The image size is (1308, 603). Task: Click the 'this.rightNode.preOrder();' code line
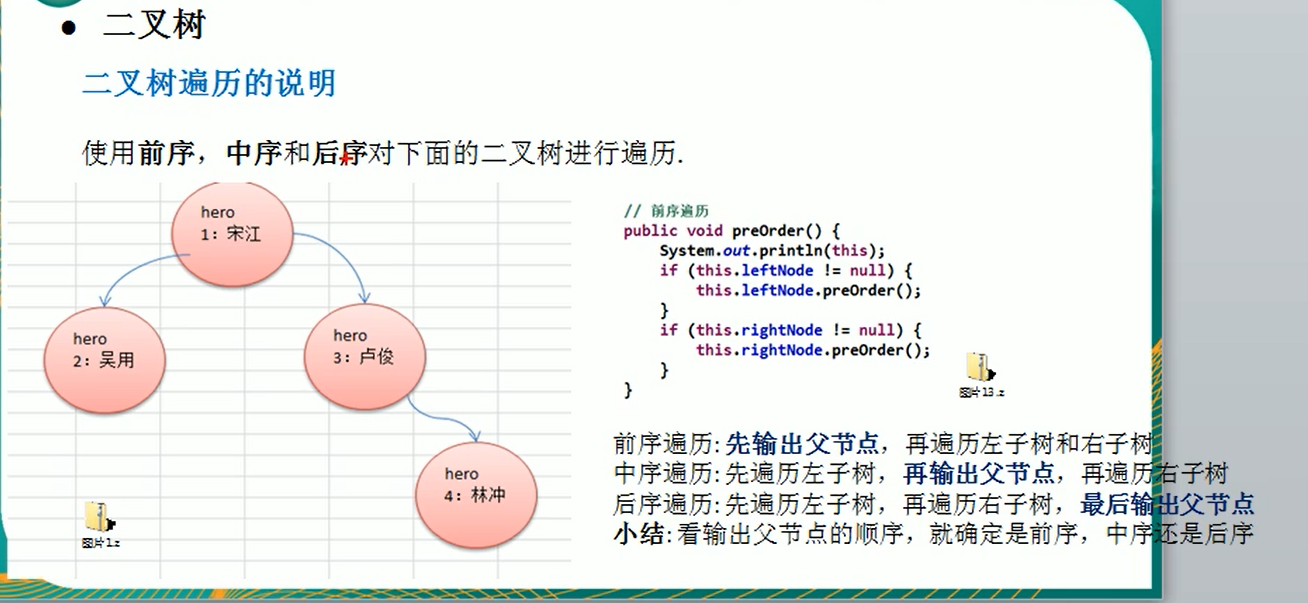click(x=813, y=350)
